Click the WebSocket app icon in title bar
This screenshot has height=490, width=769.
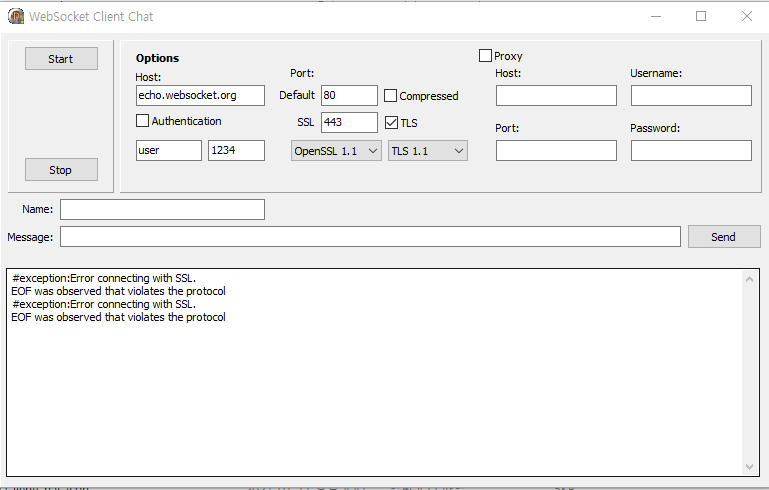(15, 16)
